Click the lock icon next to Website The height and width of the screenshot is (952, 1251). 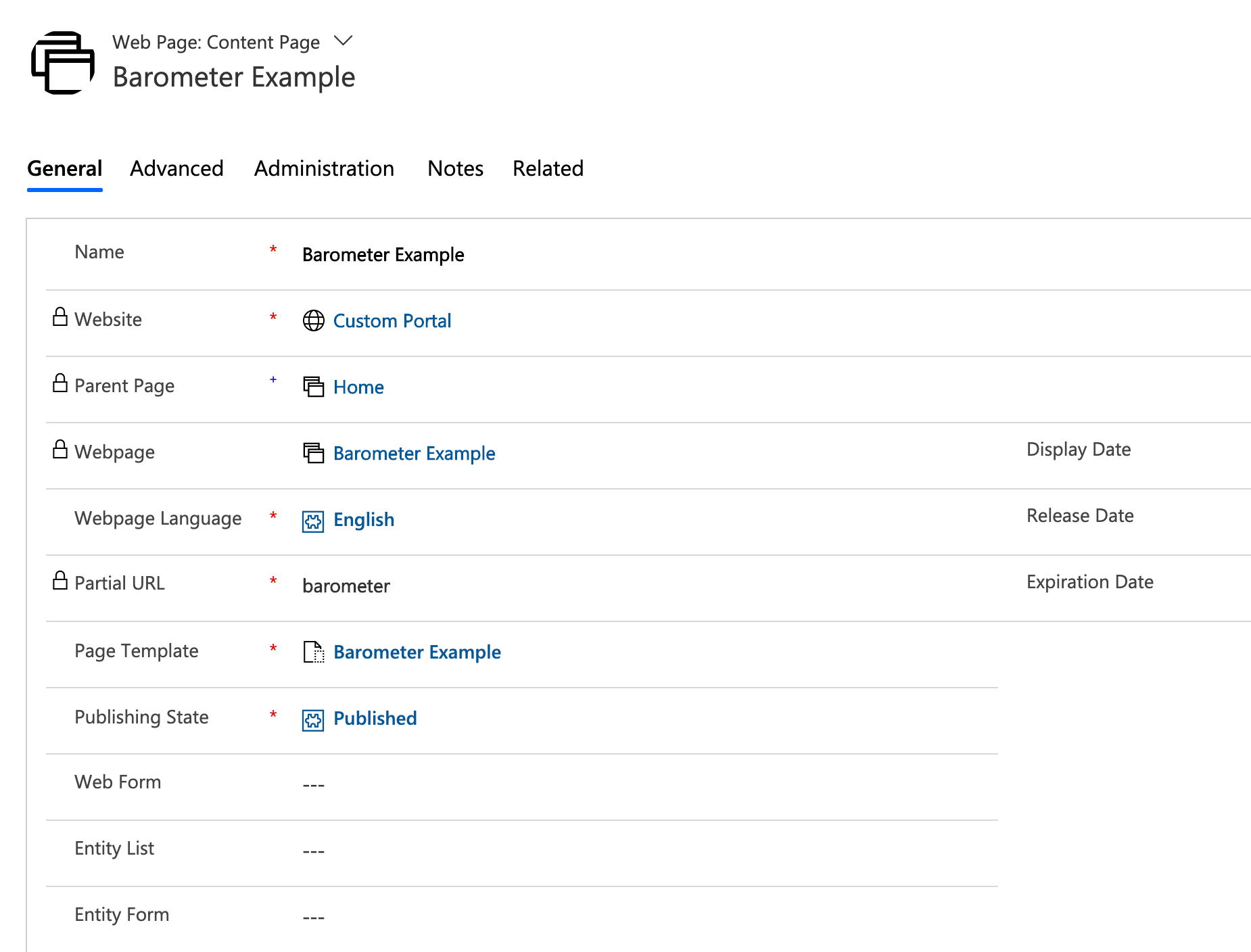(x=60, y=317)
